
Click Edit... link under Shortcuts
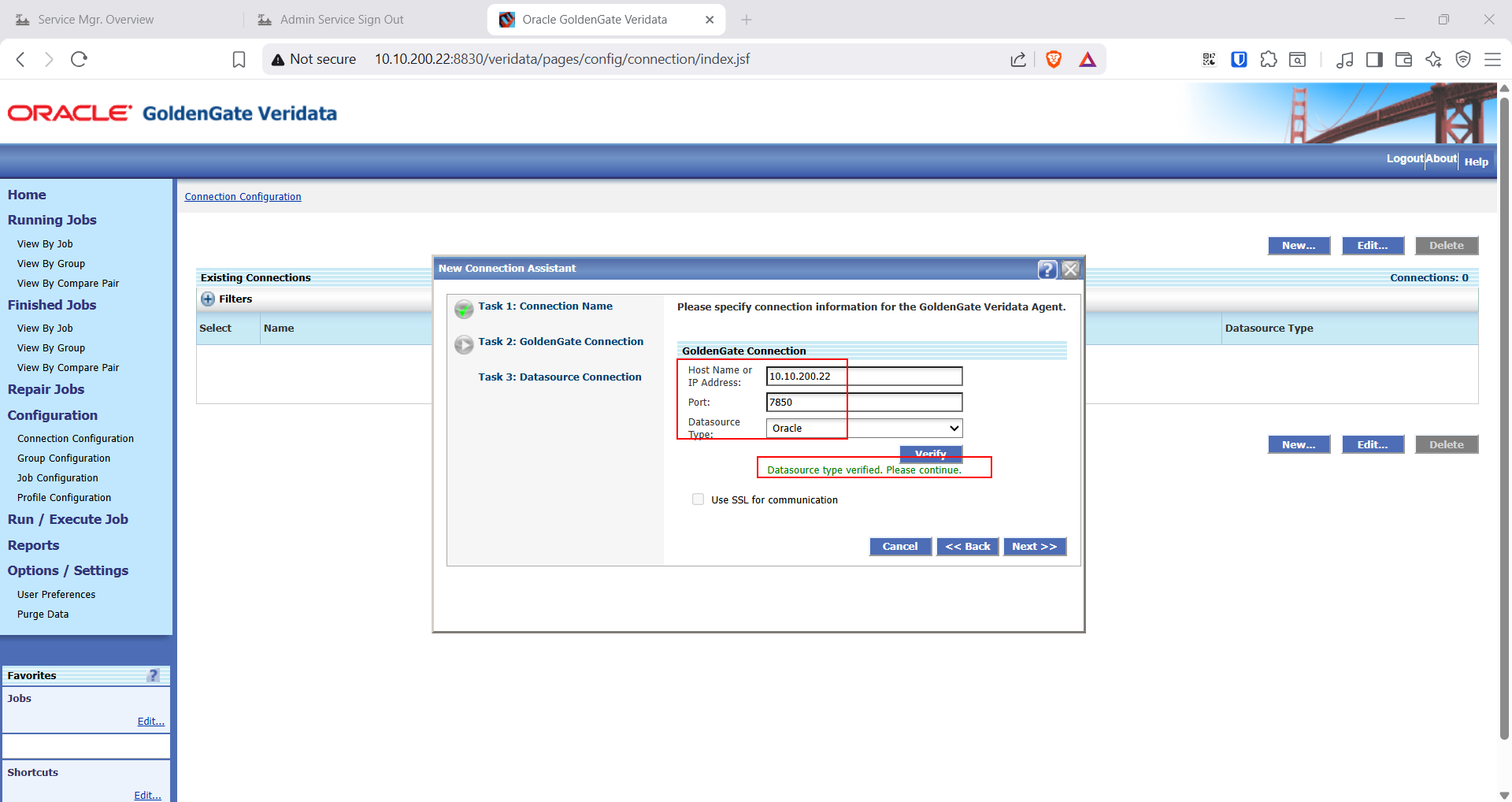147,796
